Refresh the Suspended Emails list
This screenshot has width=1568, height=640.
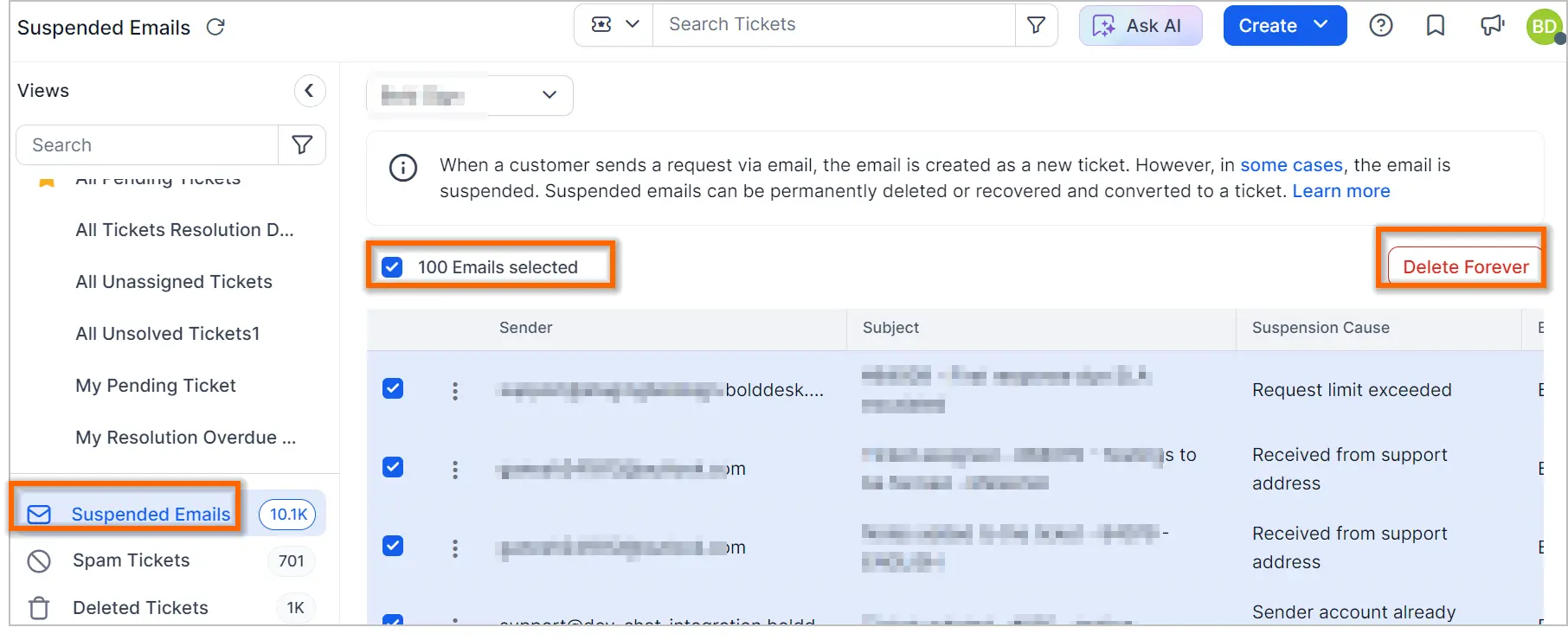[215, 27]
